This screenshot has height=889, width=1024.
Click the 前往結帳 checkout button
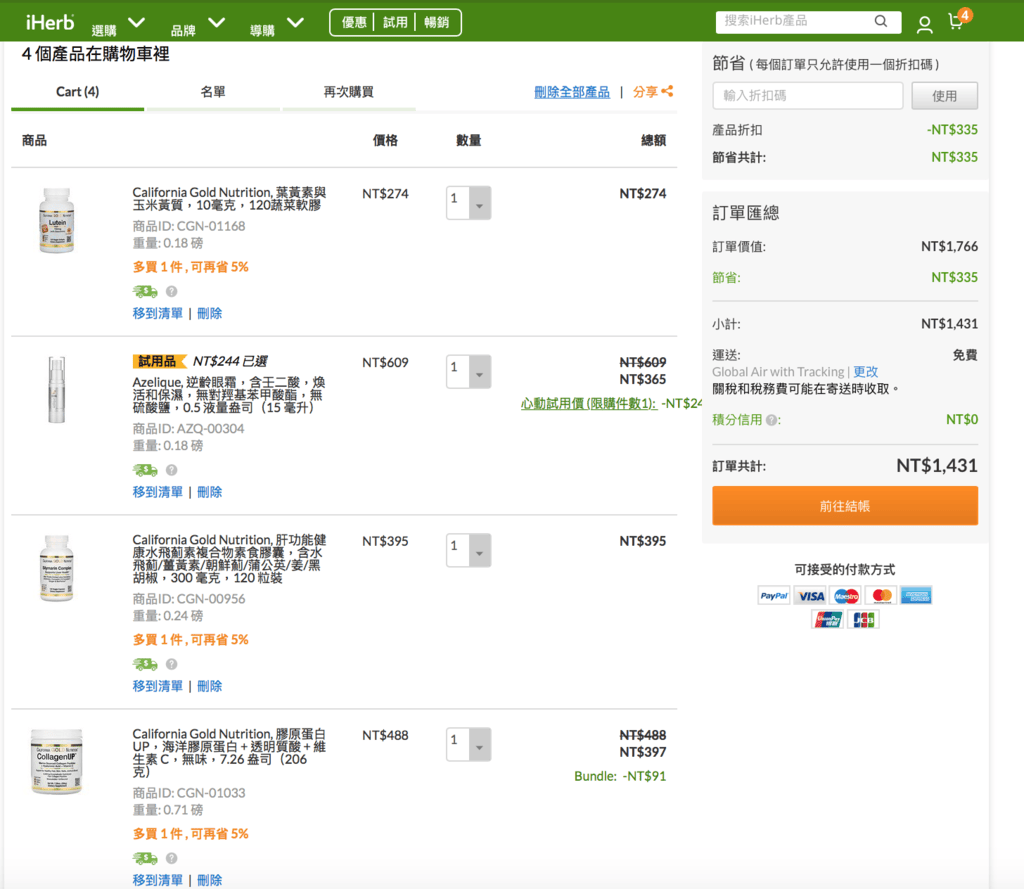pyautogui.click(x=845, y=506)
